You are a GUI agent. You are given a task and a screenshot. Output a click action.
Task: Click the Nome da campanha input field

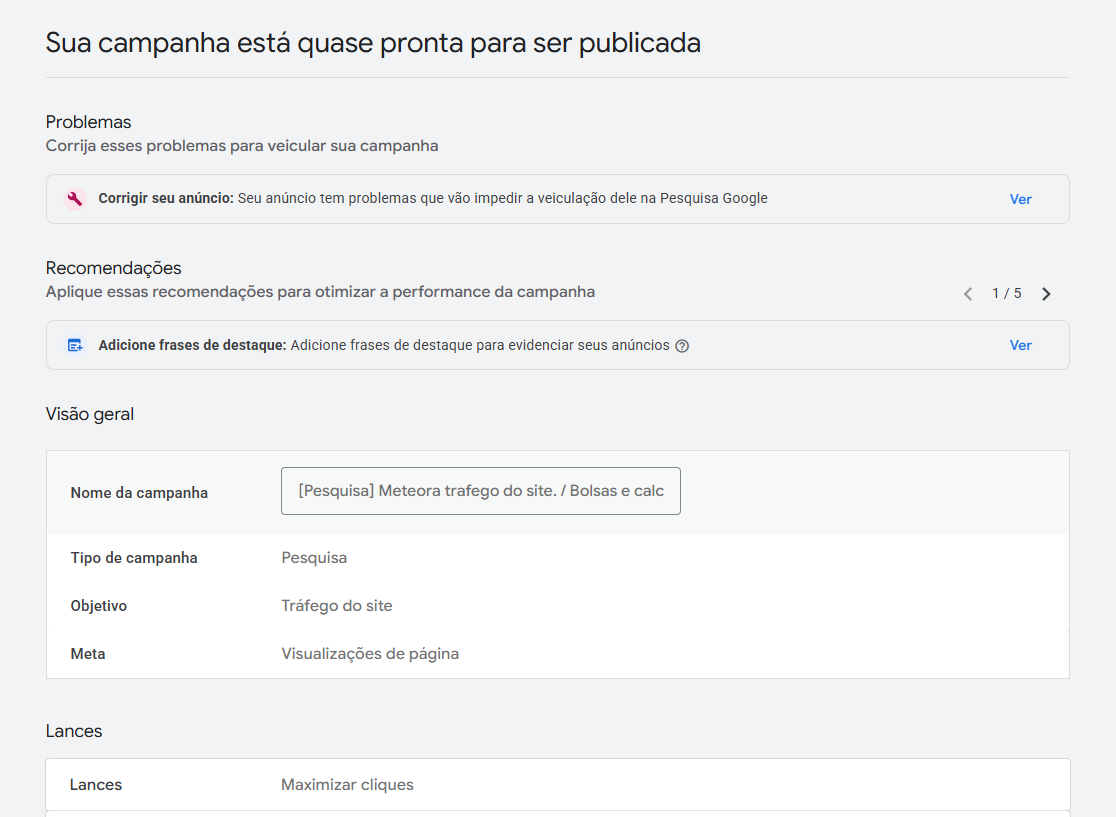(x=481, y=491)
